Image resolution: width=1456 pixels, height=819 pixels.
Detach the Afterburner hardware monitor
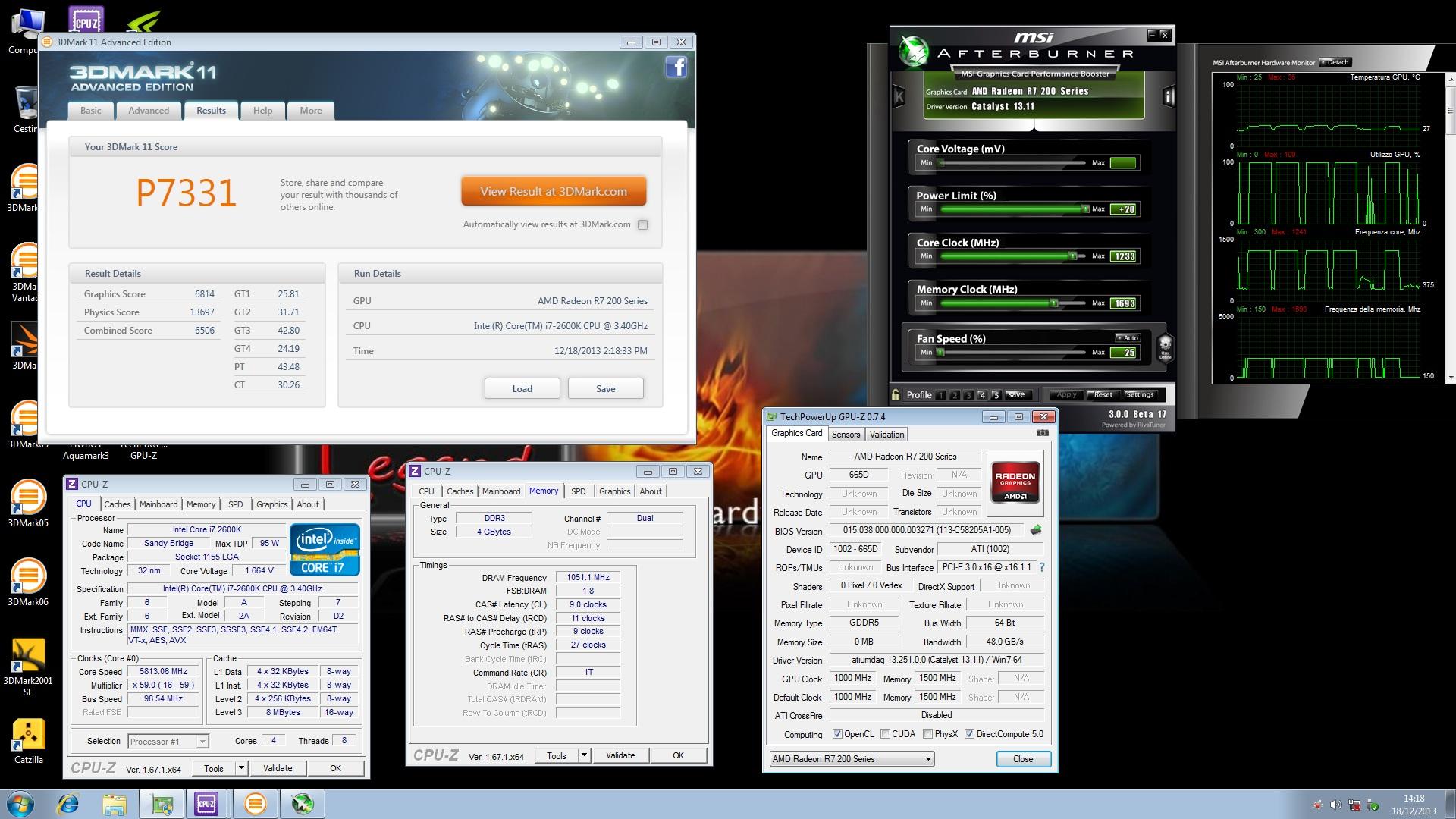tap(1335, 62)
